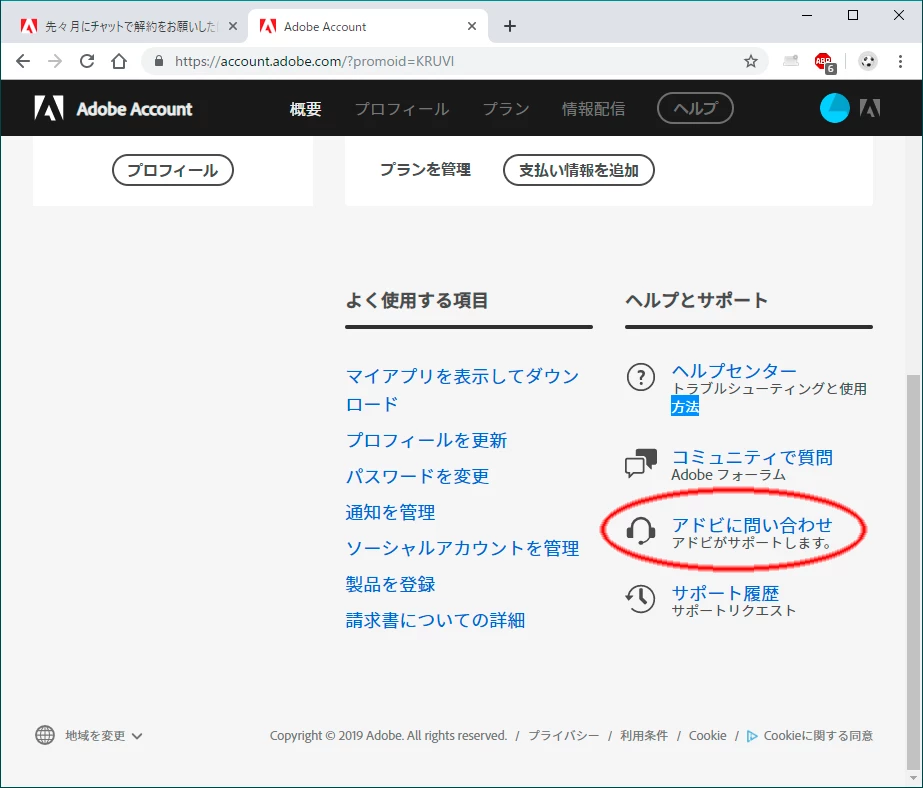Click the padlock site info icon
Screen dimensions: 923x788
coord(158,61)
